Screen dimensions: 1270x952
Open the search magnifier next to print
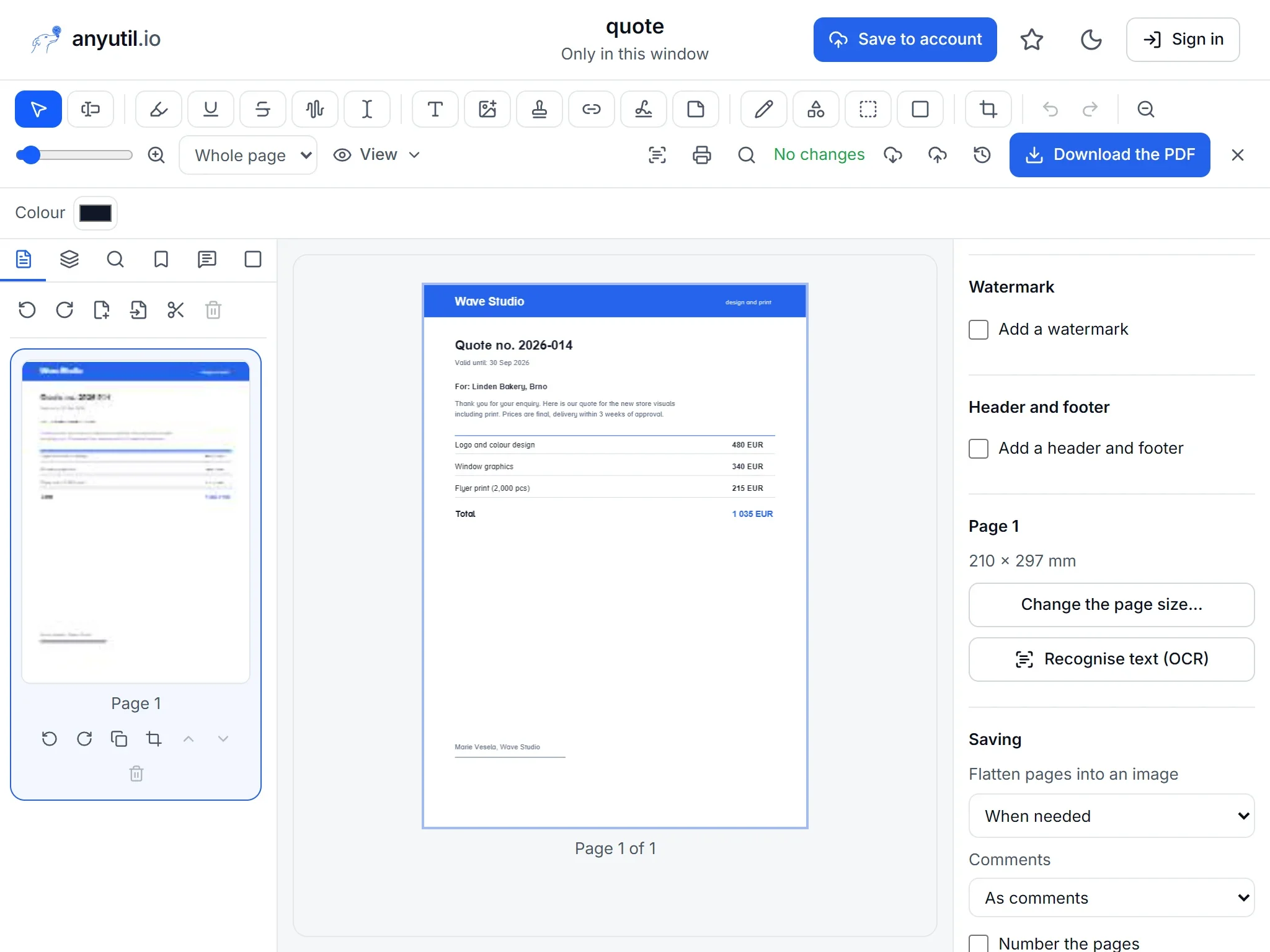(747, 155)
